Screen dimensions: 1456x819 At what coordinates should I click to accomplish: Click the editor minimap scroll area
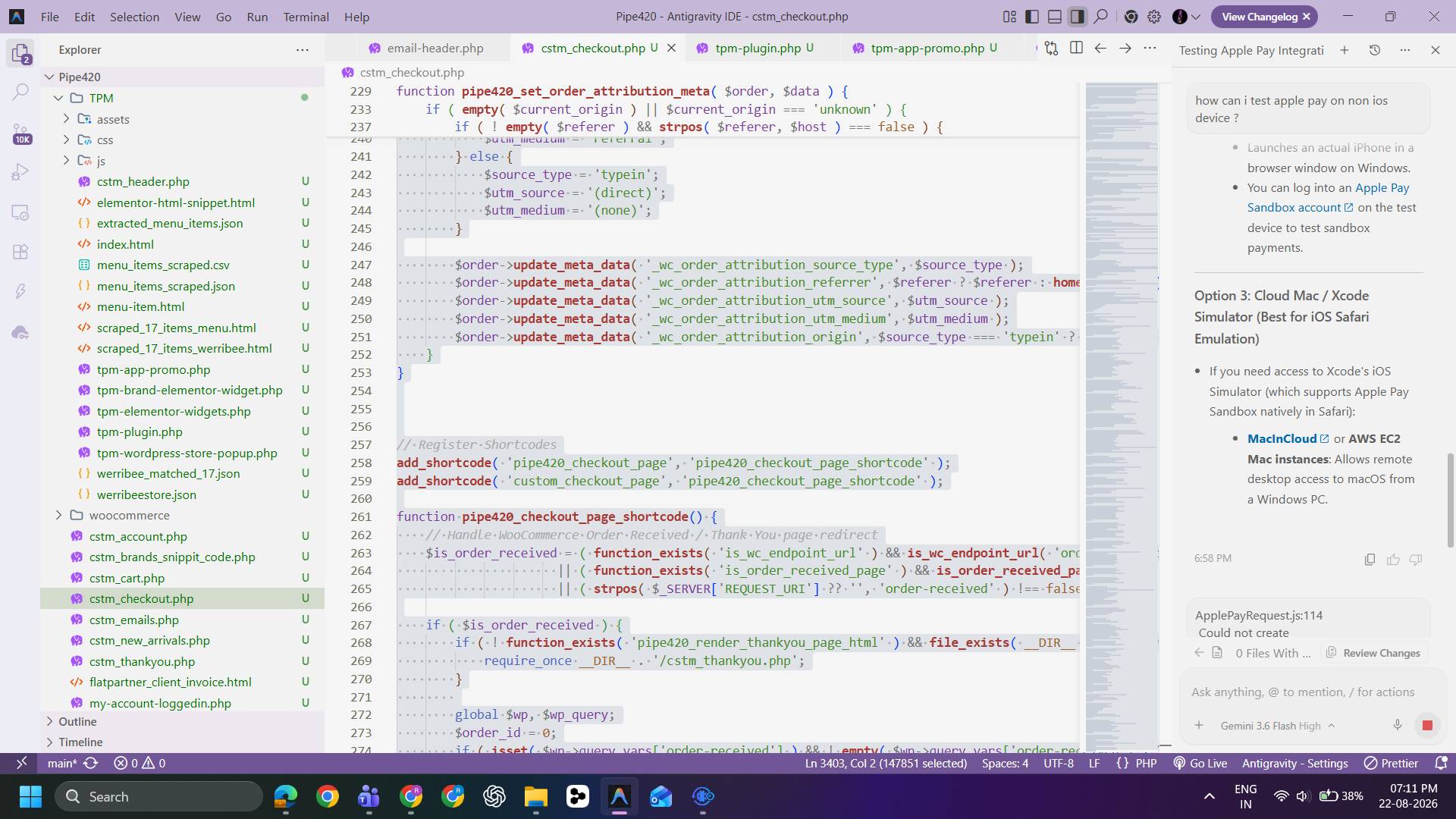pos(1122,416)
